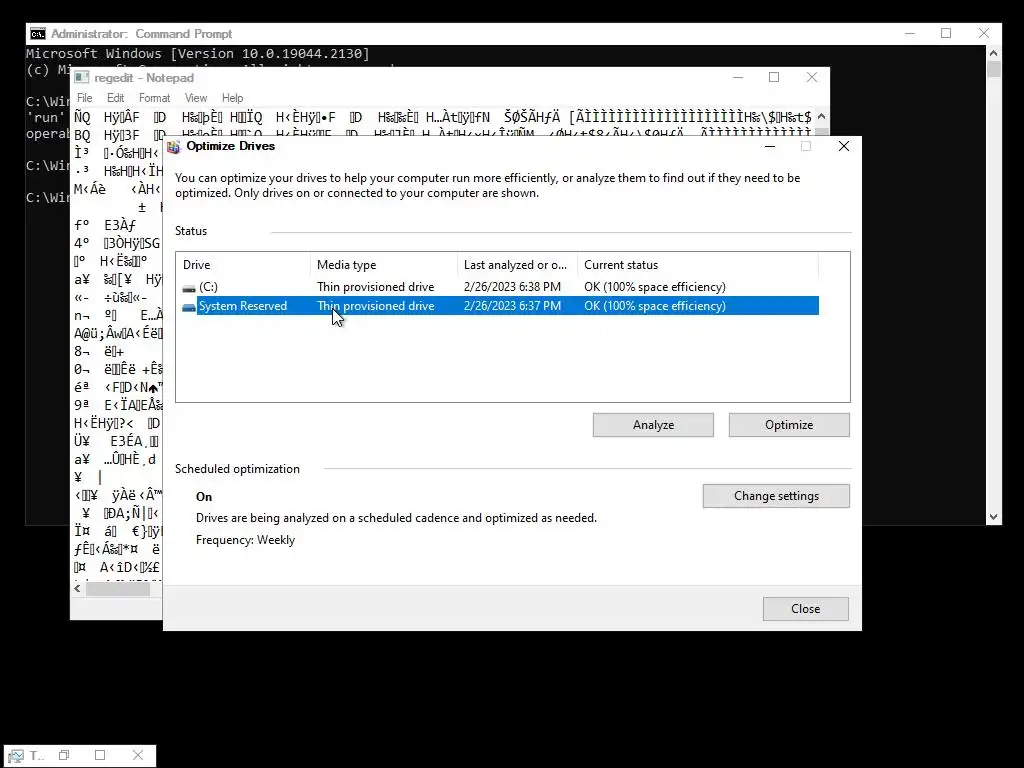
Task: Click the Optimize Drives title bar icon
Action: point(173,146)
